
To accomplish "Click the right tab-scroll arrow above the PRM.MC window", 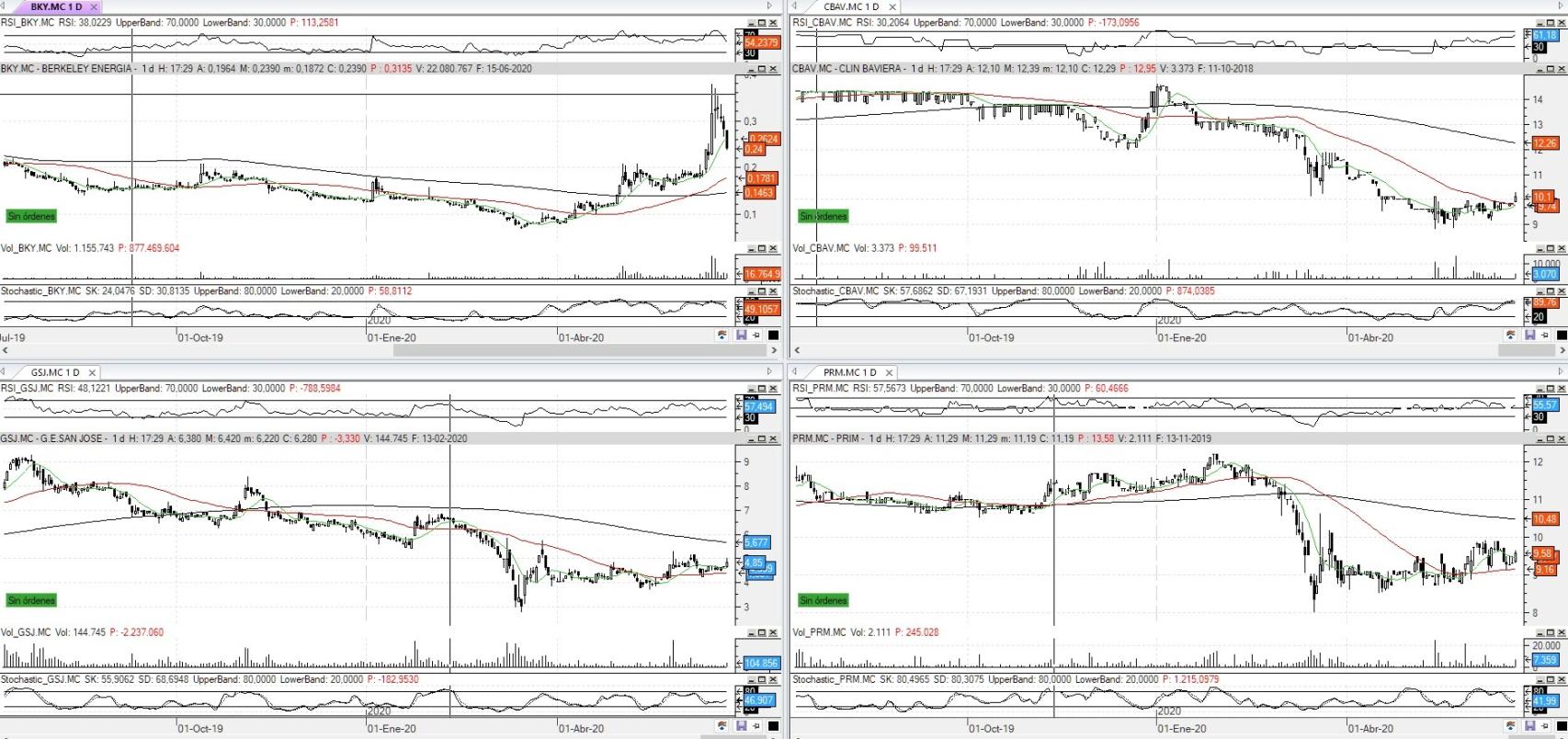I will tap(1561, 371).
